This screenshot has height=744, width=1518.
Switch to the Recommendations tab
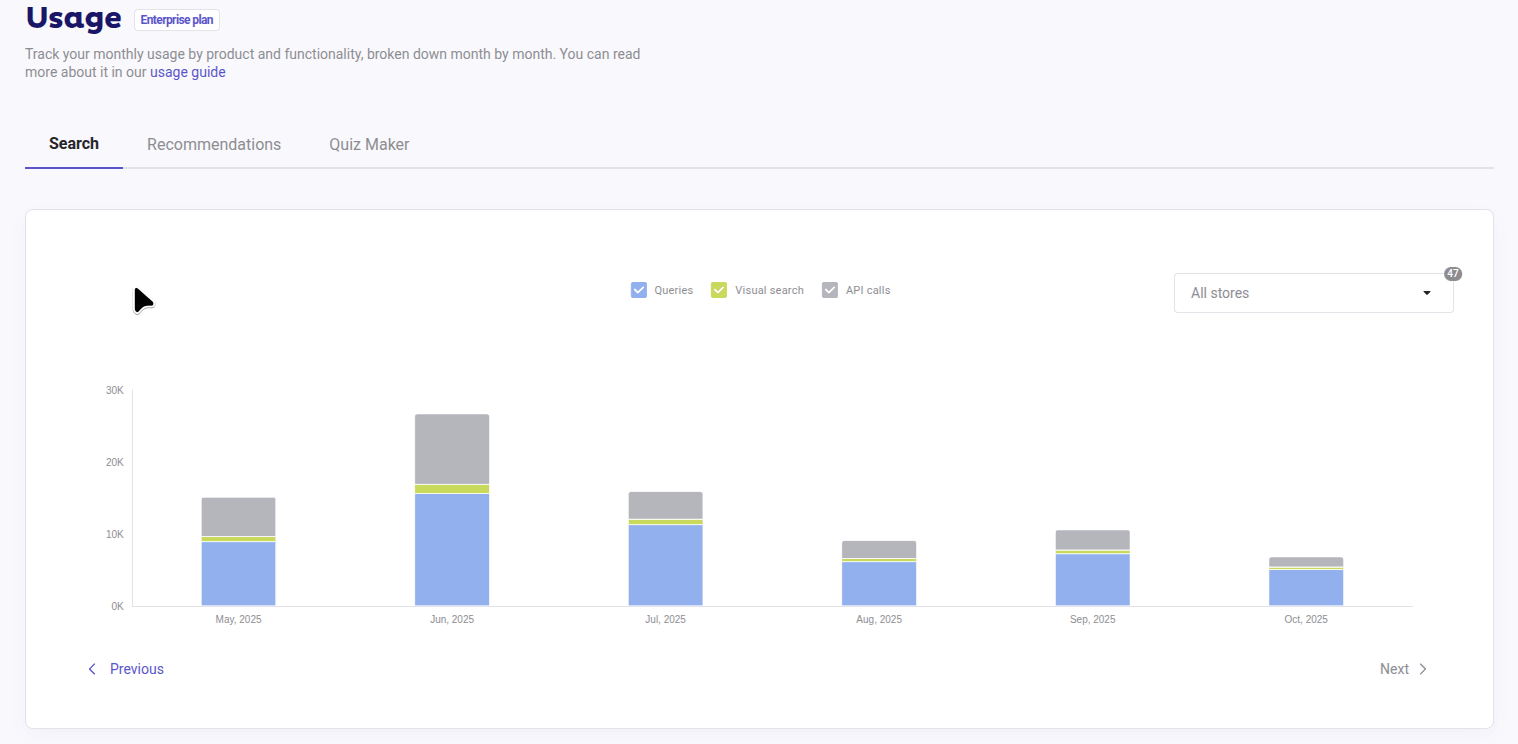[x=214, y=144]
